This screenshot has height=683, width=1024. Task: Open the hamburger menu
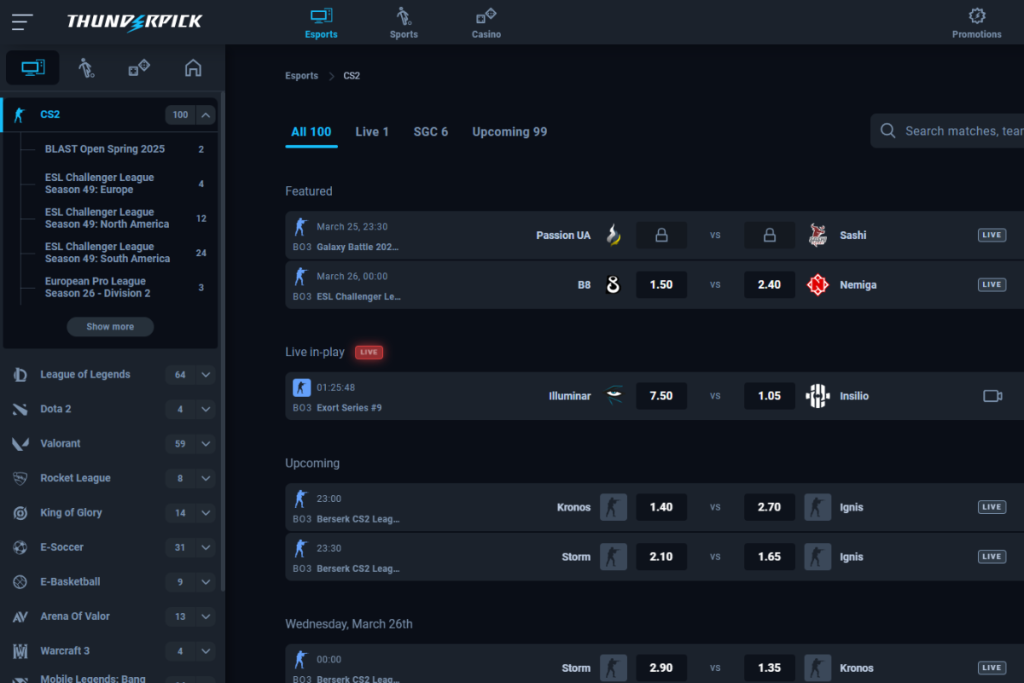22,22
